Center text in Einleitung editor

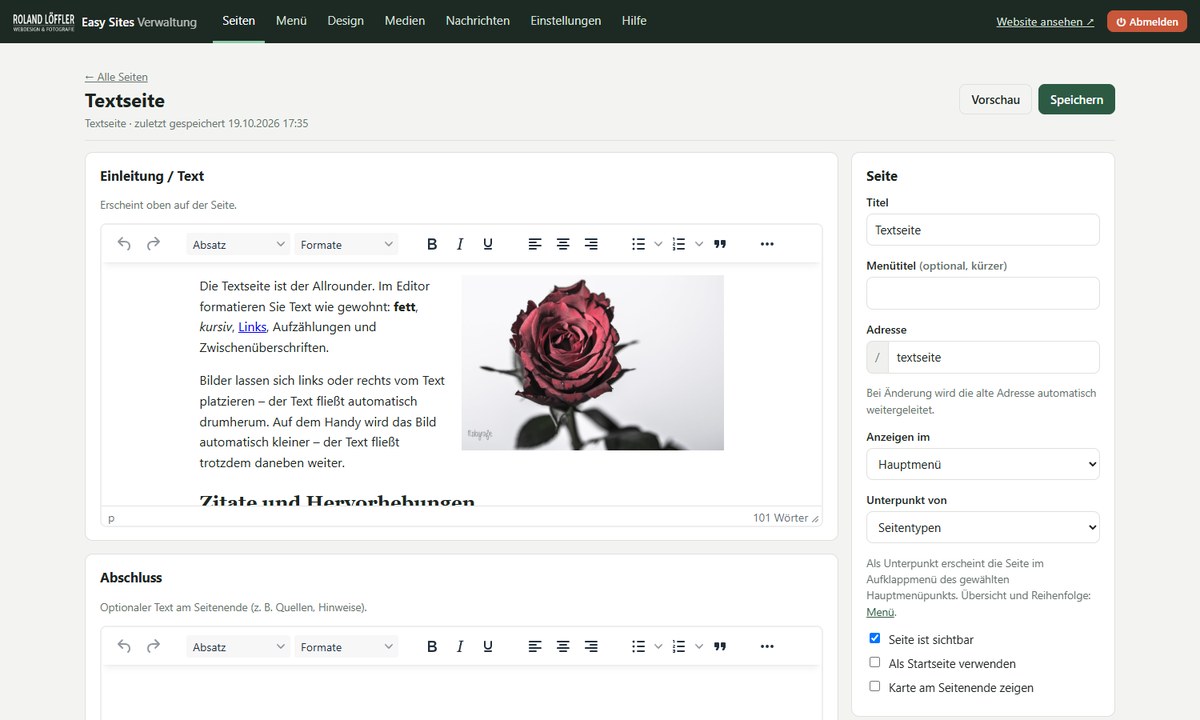[563, 244]
